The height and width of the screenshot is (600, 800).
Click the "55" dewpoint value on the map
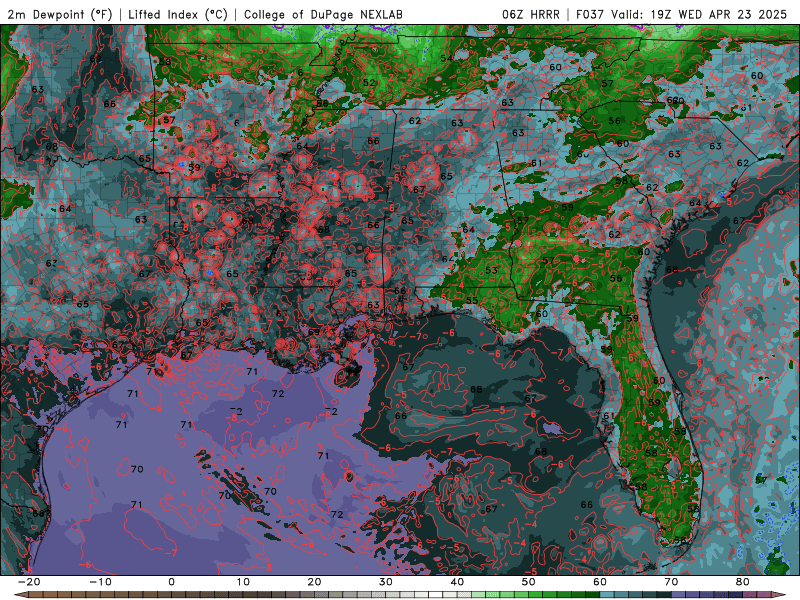tap(471, 301)
